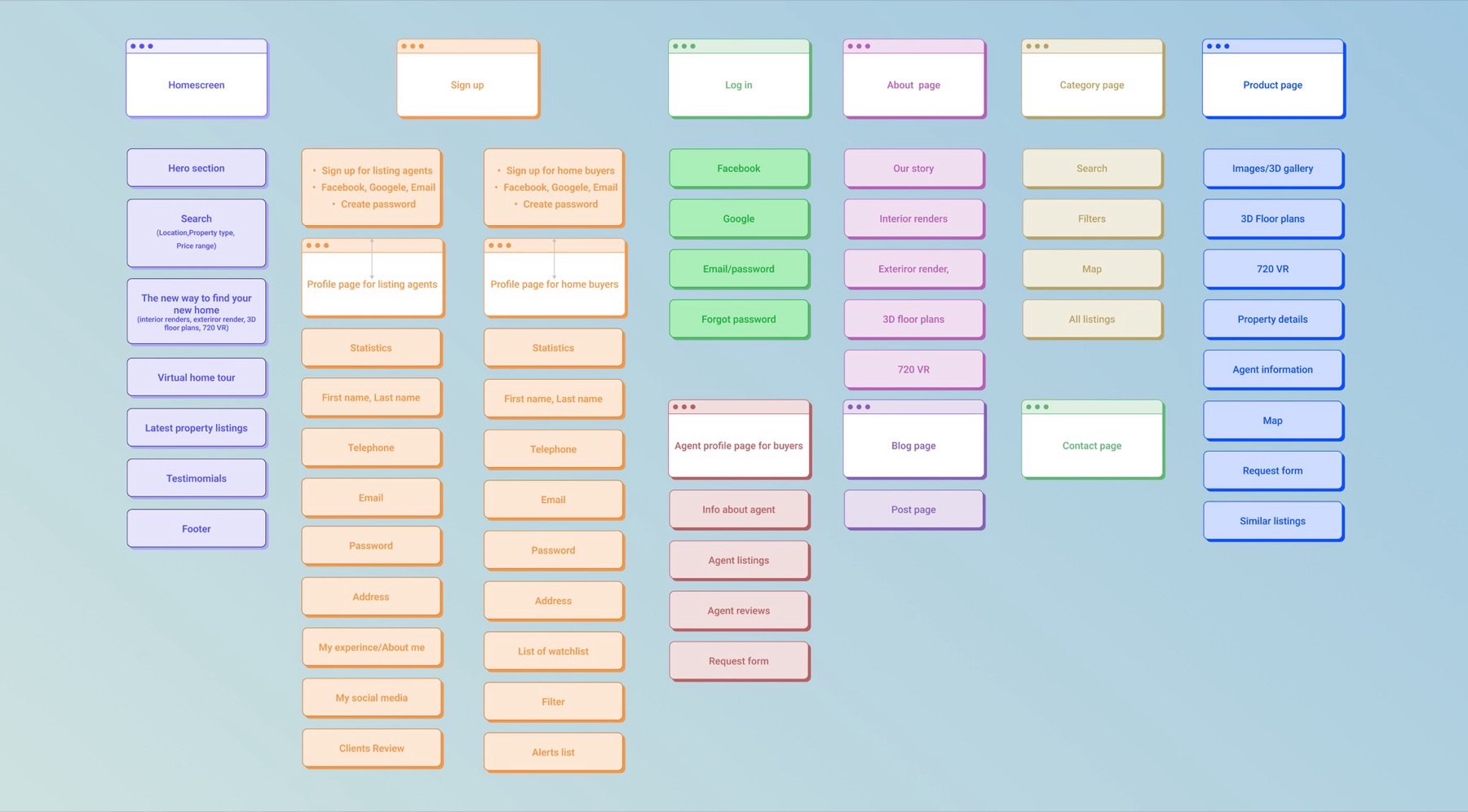Select the Testimomials box
The image size is (1468, 812).
coord(197,479)
